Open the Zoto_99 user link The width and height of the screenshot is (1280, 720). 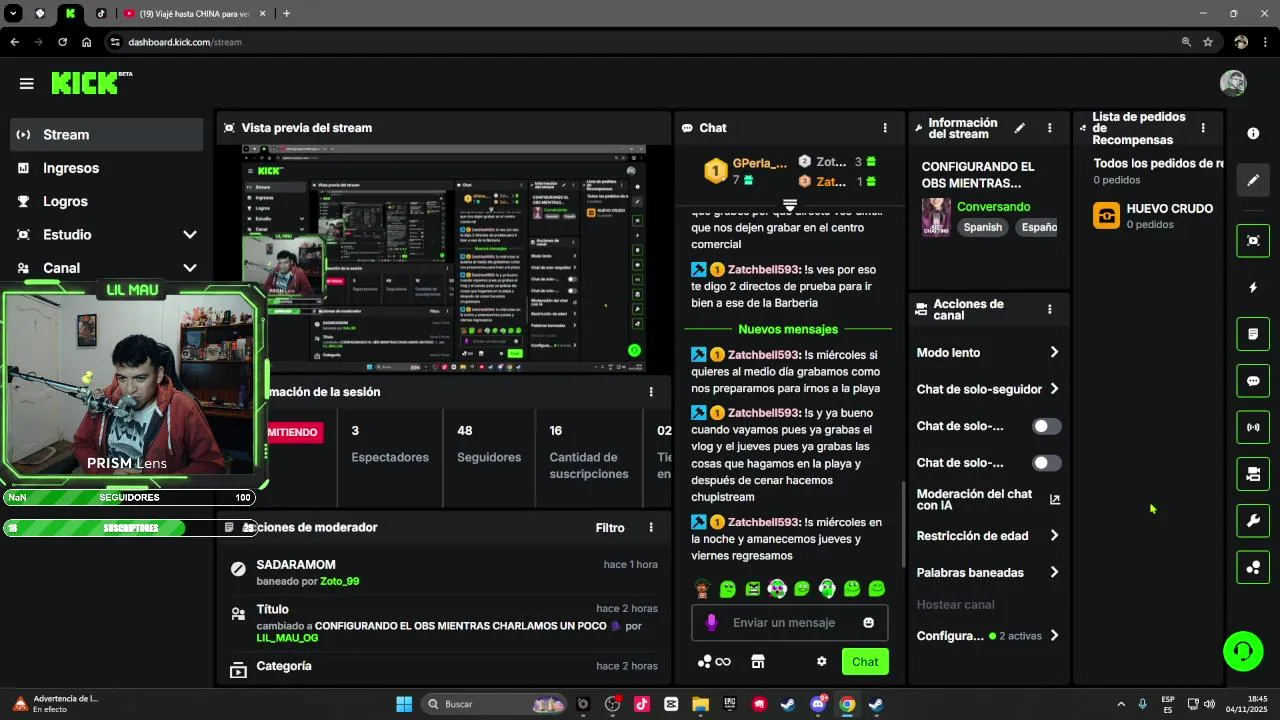point(340,581)
